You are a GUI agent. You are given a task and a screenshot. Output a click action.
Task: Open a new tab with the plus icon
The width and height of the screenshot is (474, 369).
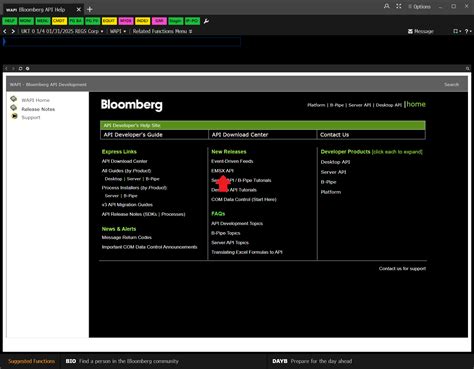89,9
